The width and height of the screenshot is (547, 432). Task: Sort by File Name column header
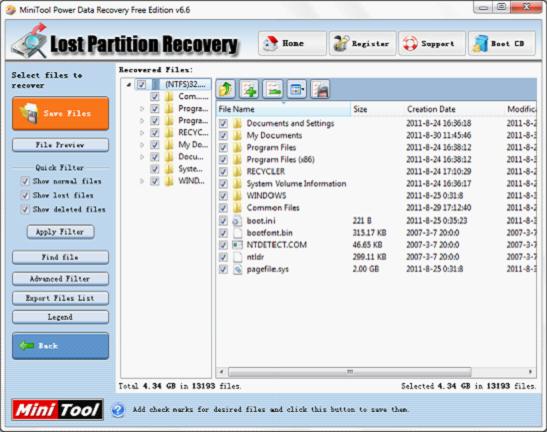point(283,109)
